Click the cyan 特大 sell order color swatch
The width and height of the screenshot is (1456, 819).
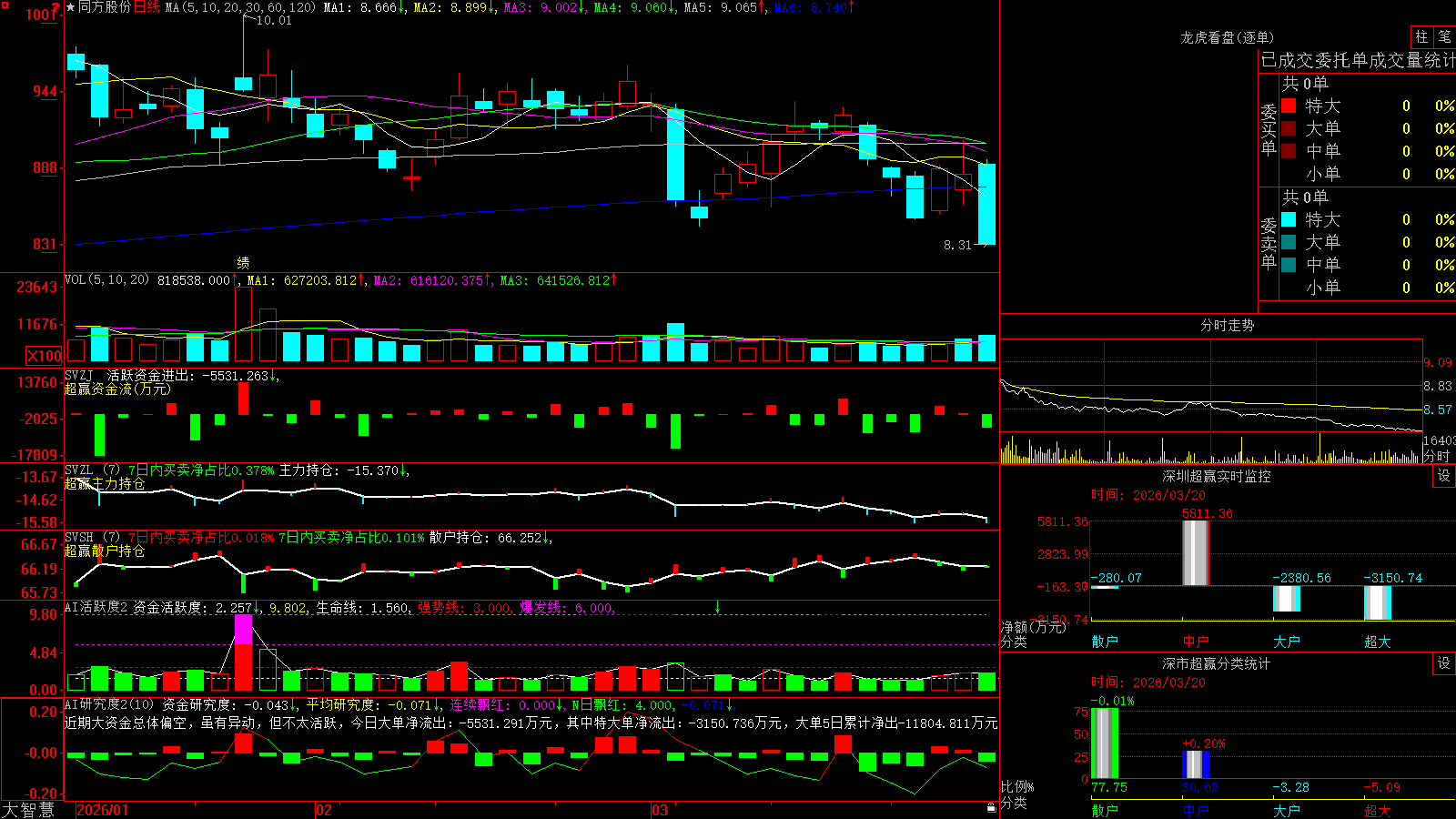coord(1289,219)
